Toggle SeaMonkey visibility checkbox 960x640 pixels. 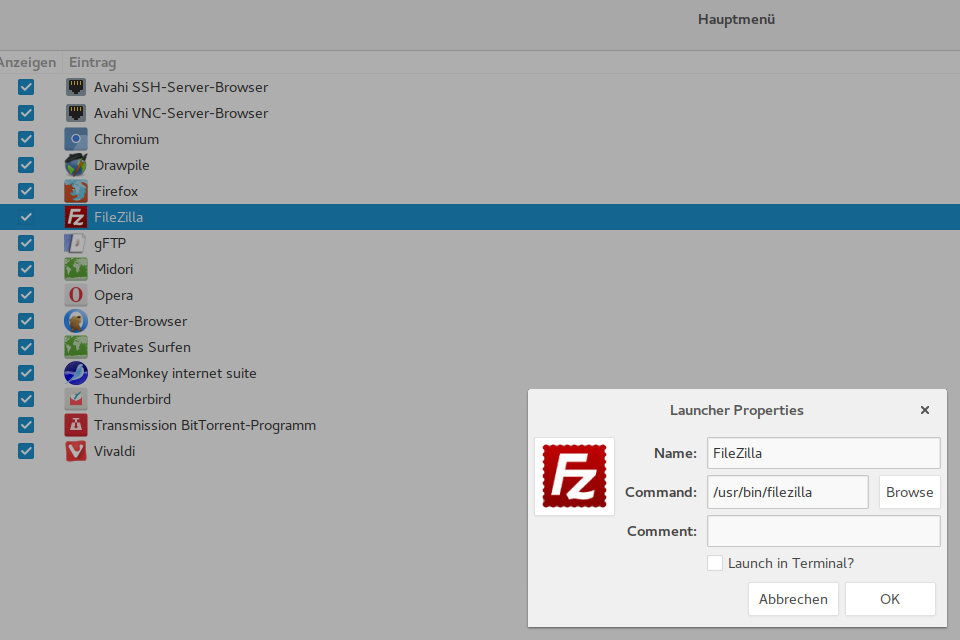26,373
